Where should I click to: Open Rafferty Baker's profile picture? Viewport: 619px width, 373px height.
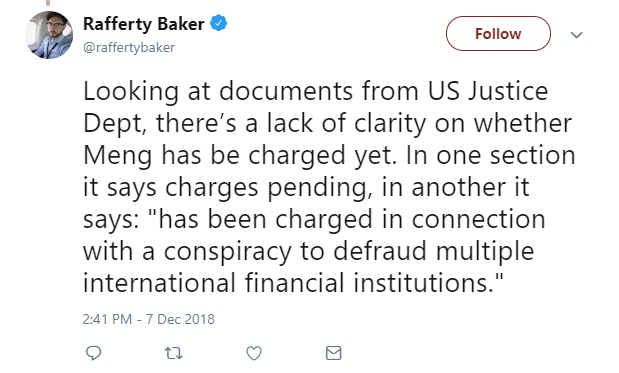point(49,35)
